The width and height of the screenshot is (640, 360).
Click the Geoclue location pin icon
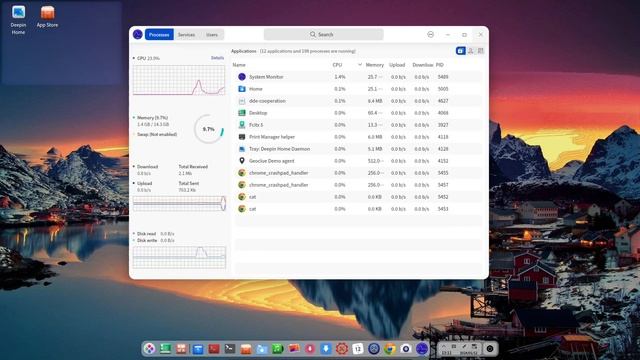pyautogui.click(x=242, y=161)
